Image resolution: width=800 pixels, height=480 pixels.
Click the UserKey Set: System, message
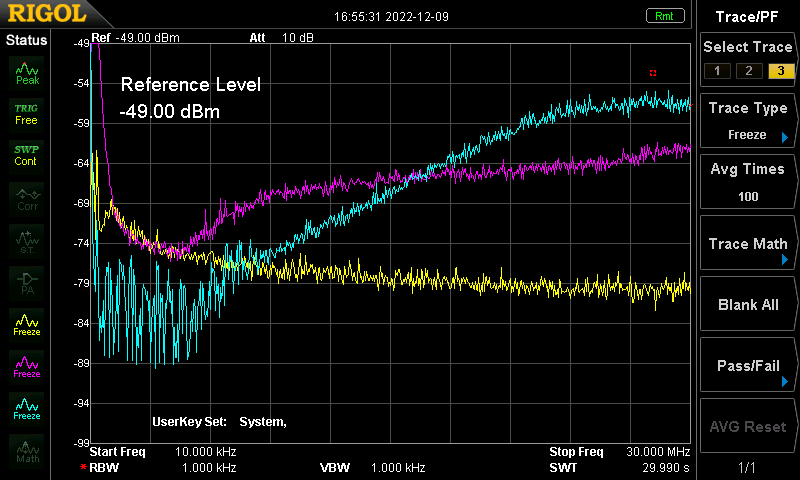click(219, 422)
